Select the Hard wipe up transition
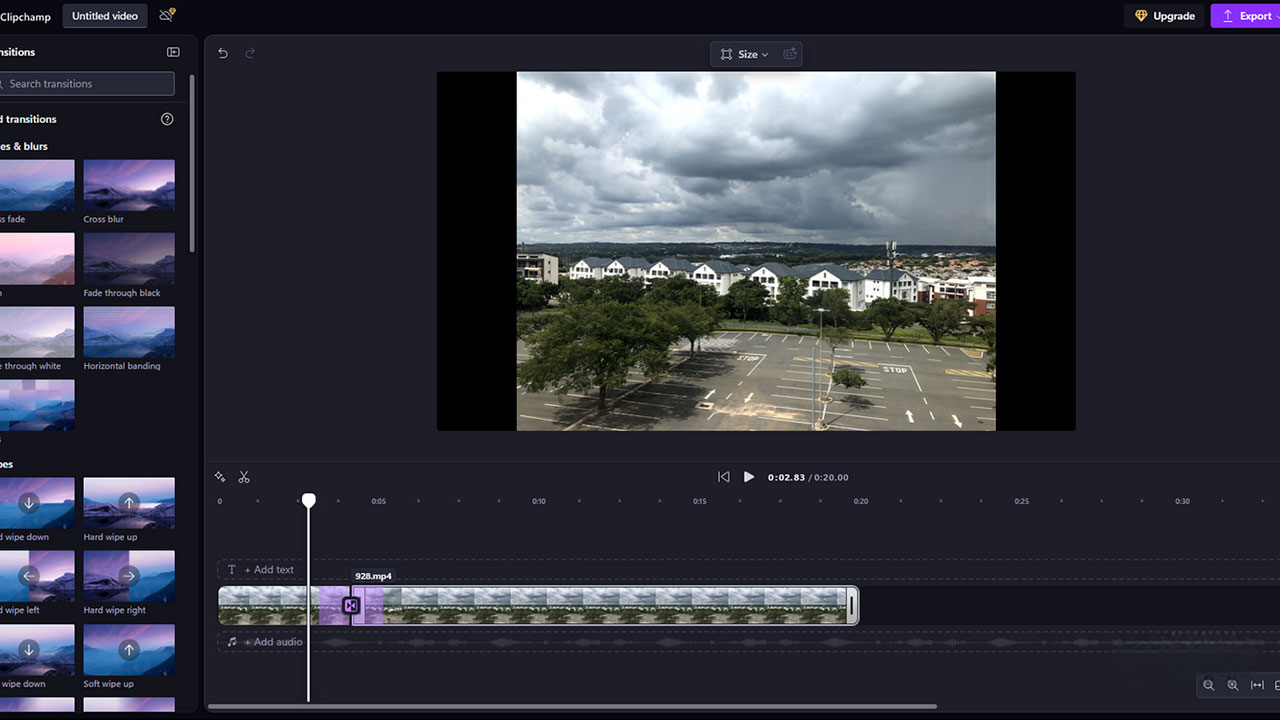The width and height of the screenshot is (1280, 720). point(129,503)
